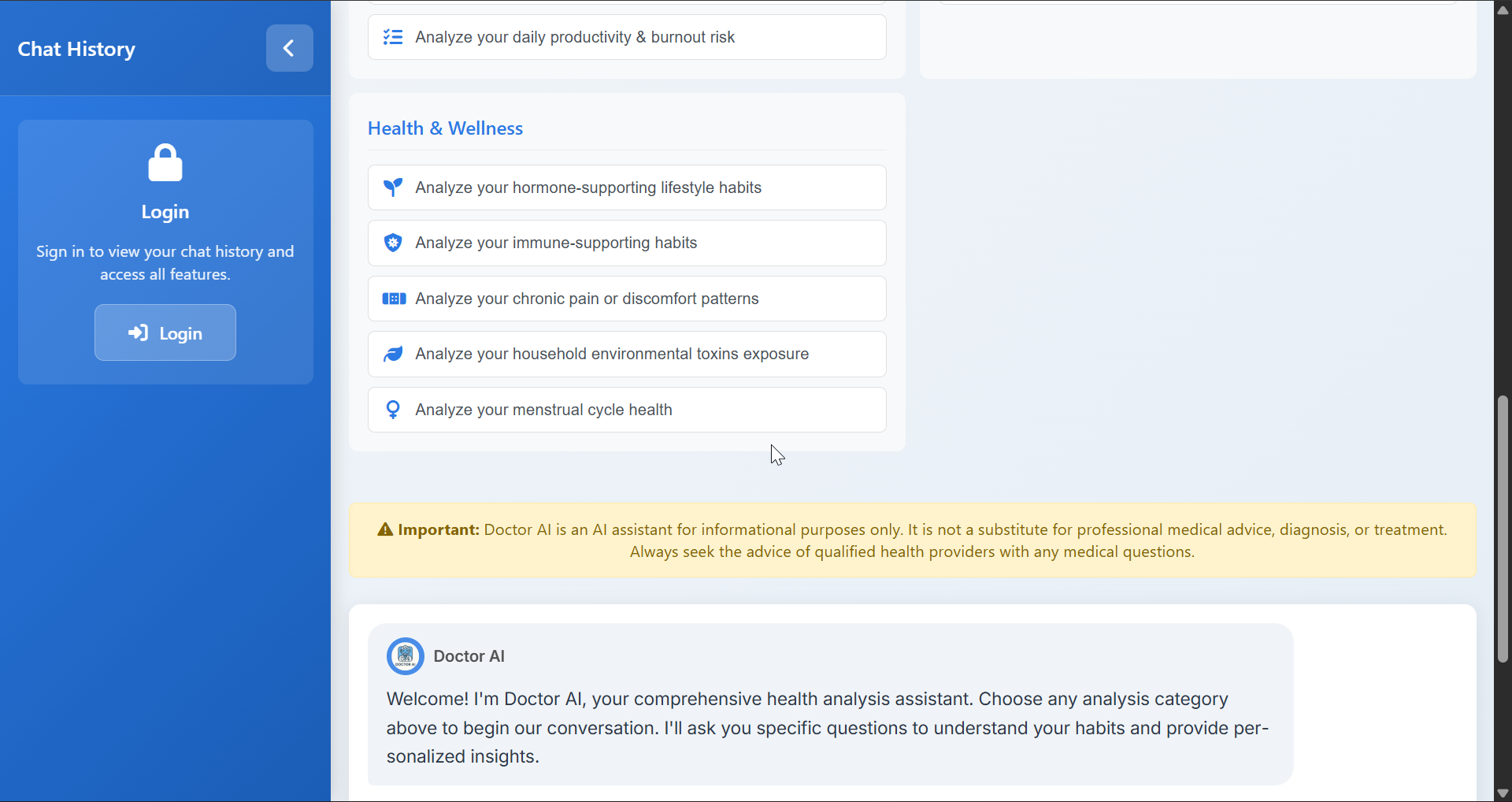Image resolution: width=1512 pixels, height=802 pixels.
Task: Open chronic pain or discomfort patterns analysis
Action: tap(627, 299)
